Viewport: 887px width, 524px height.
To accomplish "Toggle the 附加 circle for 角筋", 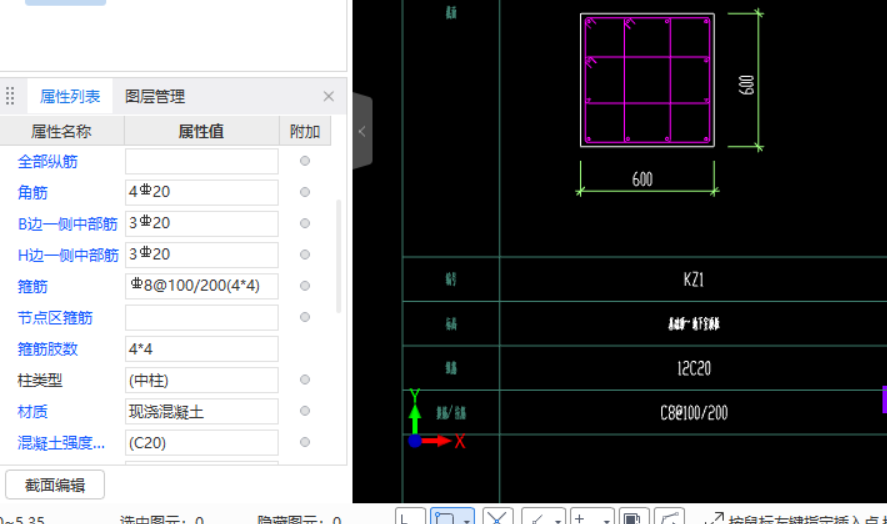I will (305, 192).
